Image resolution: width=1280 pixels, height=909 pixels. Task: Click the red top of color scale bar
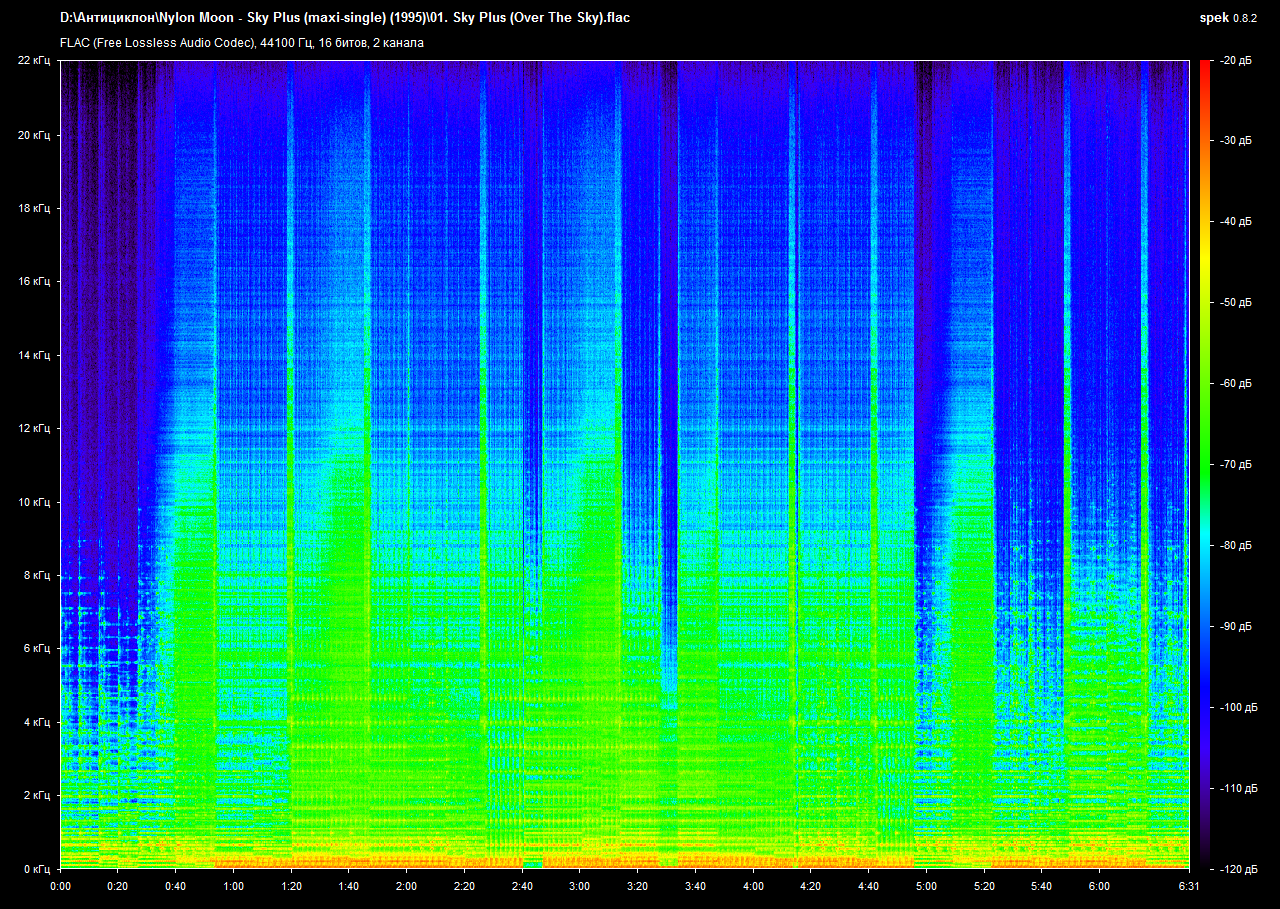(1205, 70)
